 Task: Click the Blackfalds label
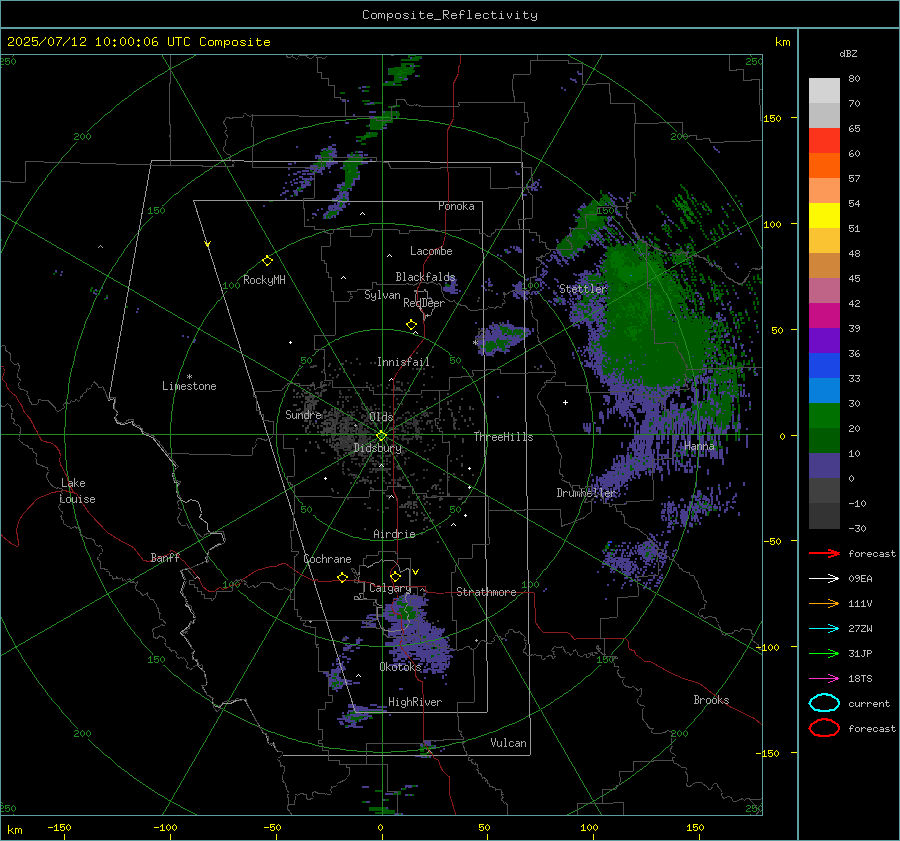point(425,277)
